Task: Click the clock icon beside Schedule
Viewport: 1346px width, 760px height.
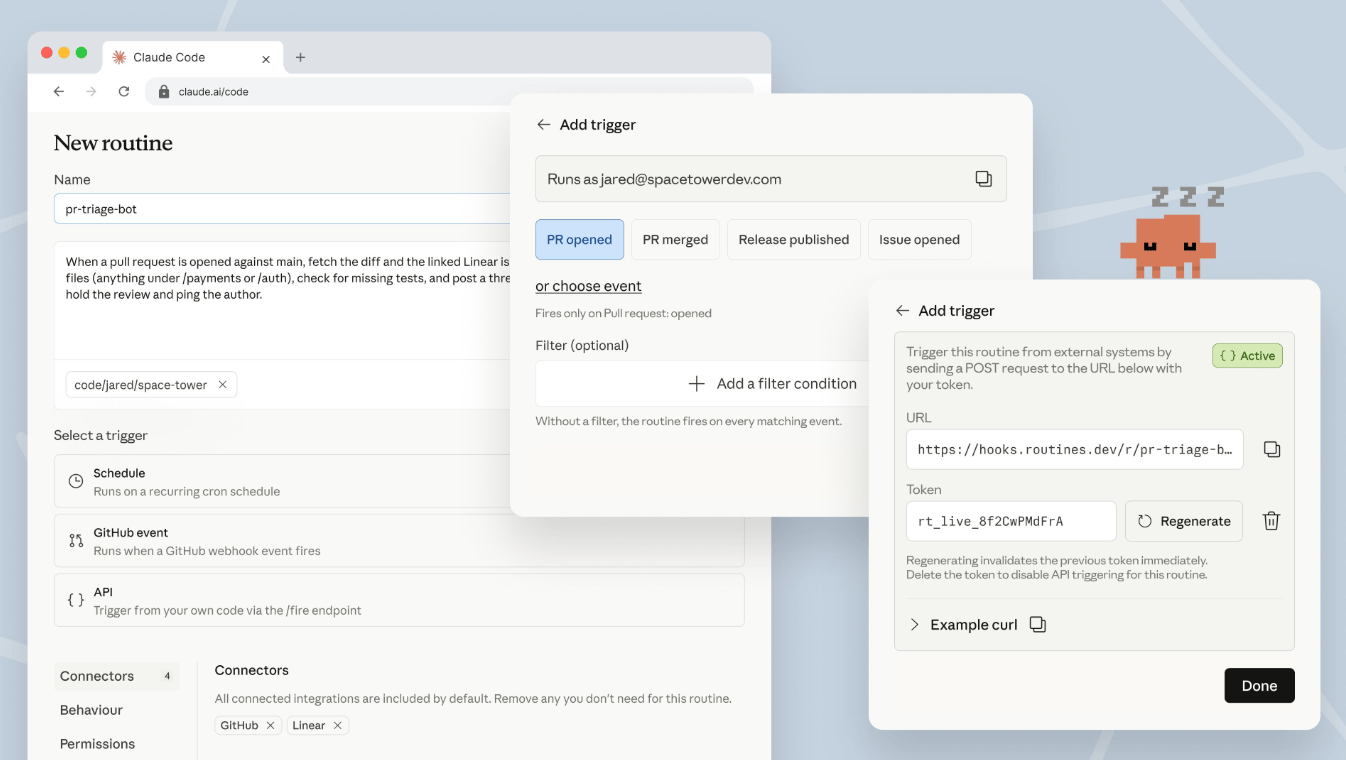Action: pos(76,482)
